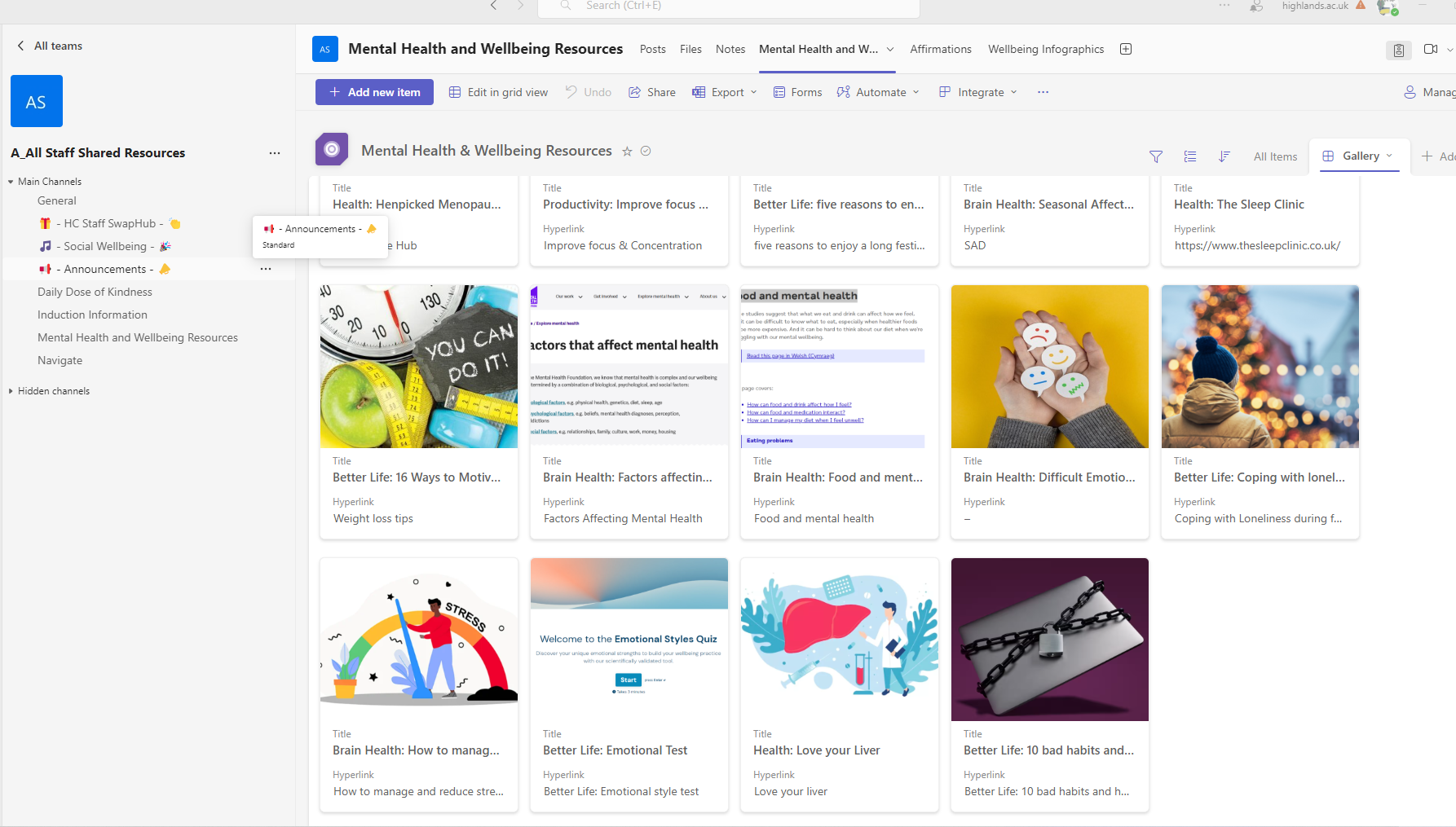Click the group by icon

(1190, 156)
